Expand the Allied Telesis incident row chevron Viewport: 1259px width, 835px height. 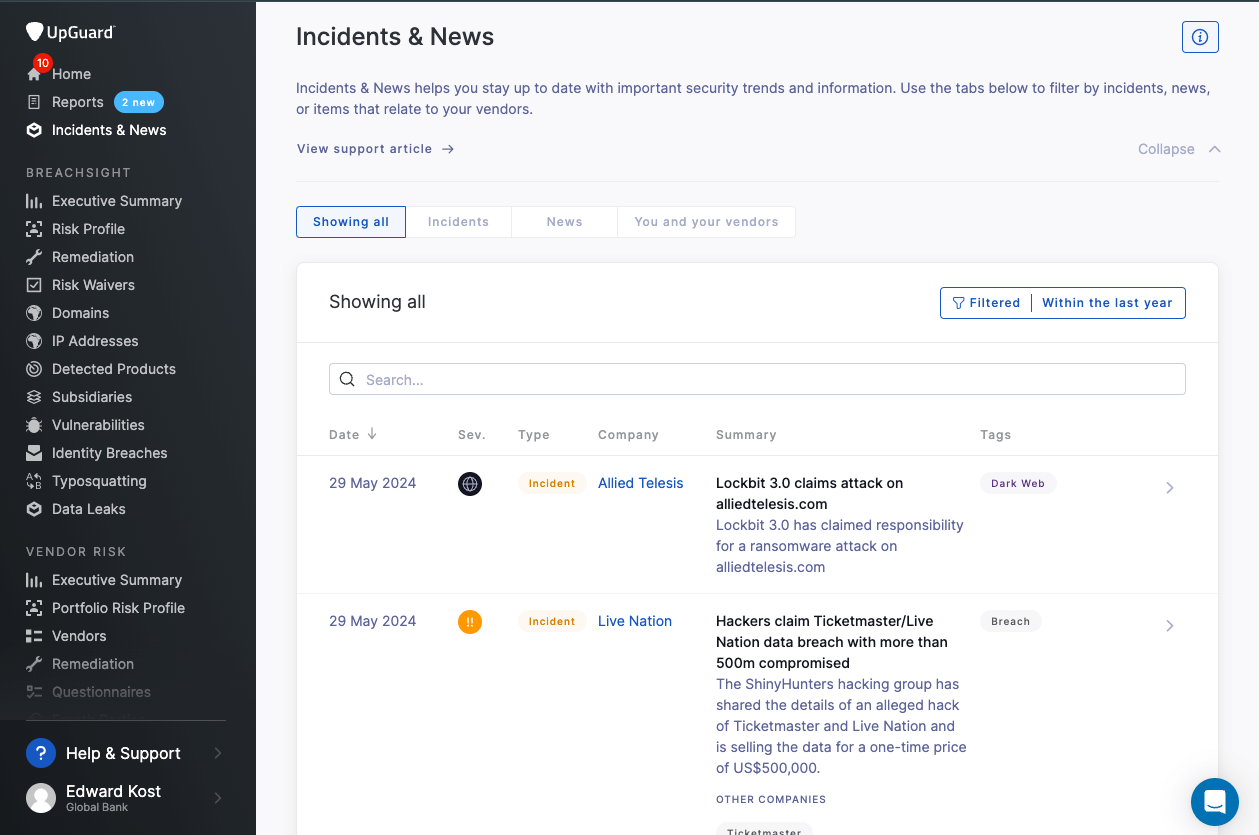(1169, 488)
